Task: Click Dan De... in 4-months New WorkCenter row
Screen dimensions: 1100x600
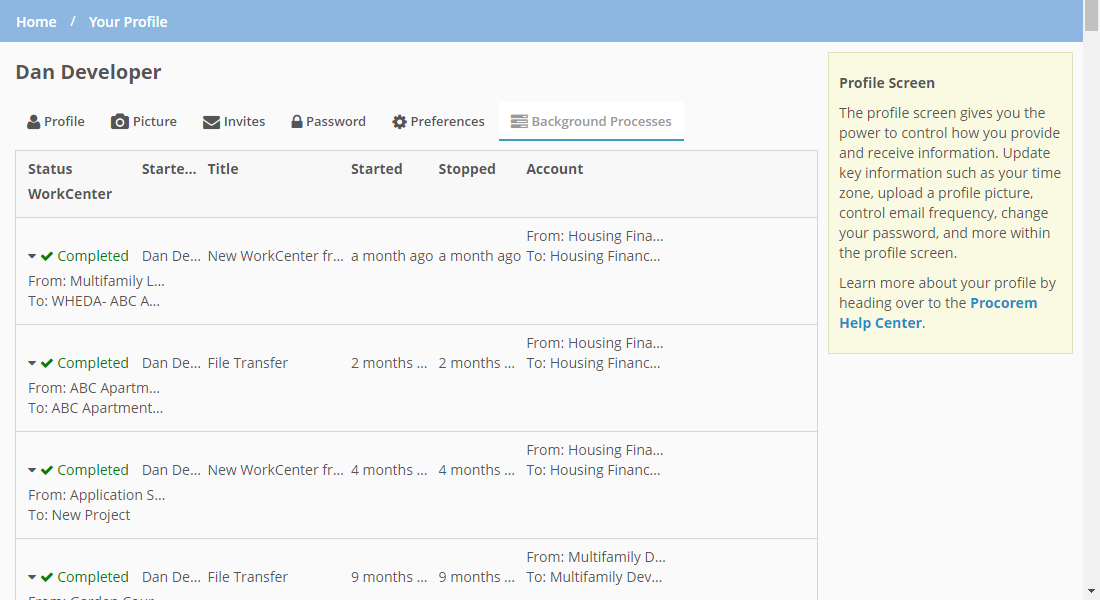Action: 171,470
